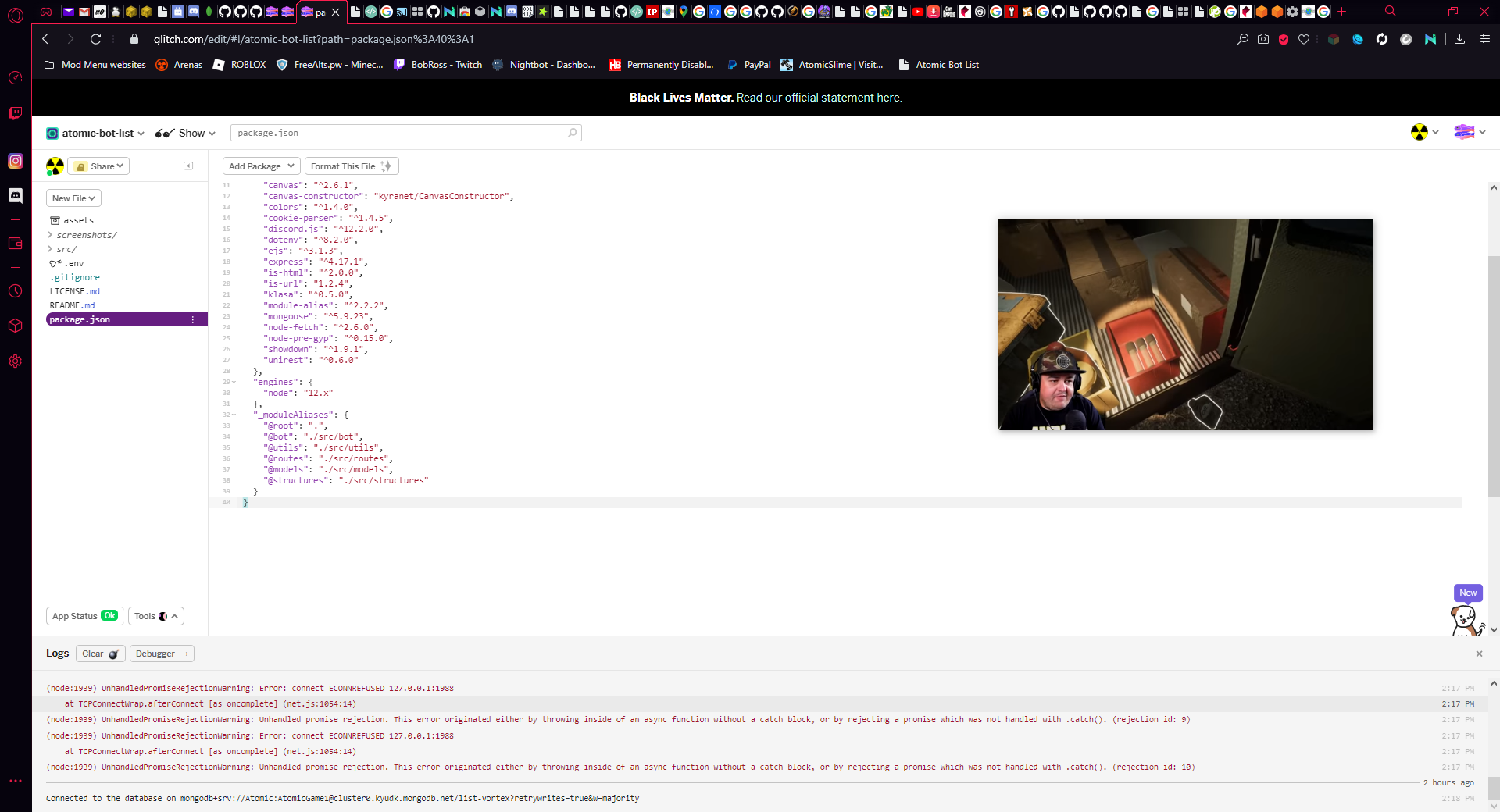The width and height of the screenshot is (1500, 812).
Task: Open the Share dropdown
Action: (x=99, y=166)
